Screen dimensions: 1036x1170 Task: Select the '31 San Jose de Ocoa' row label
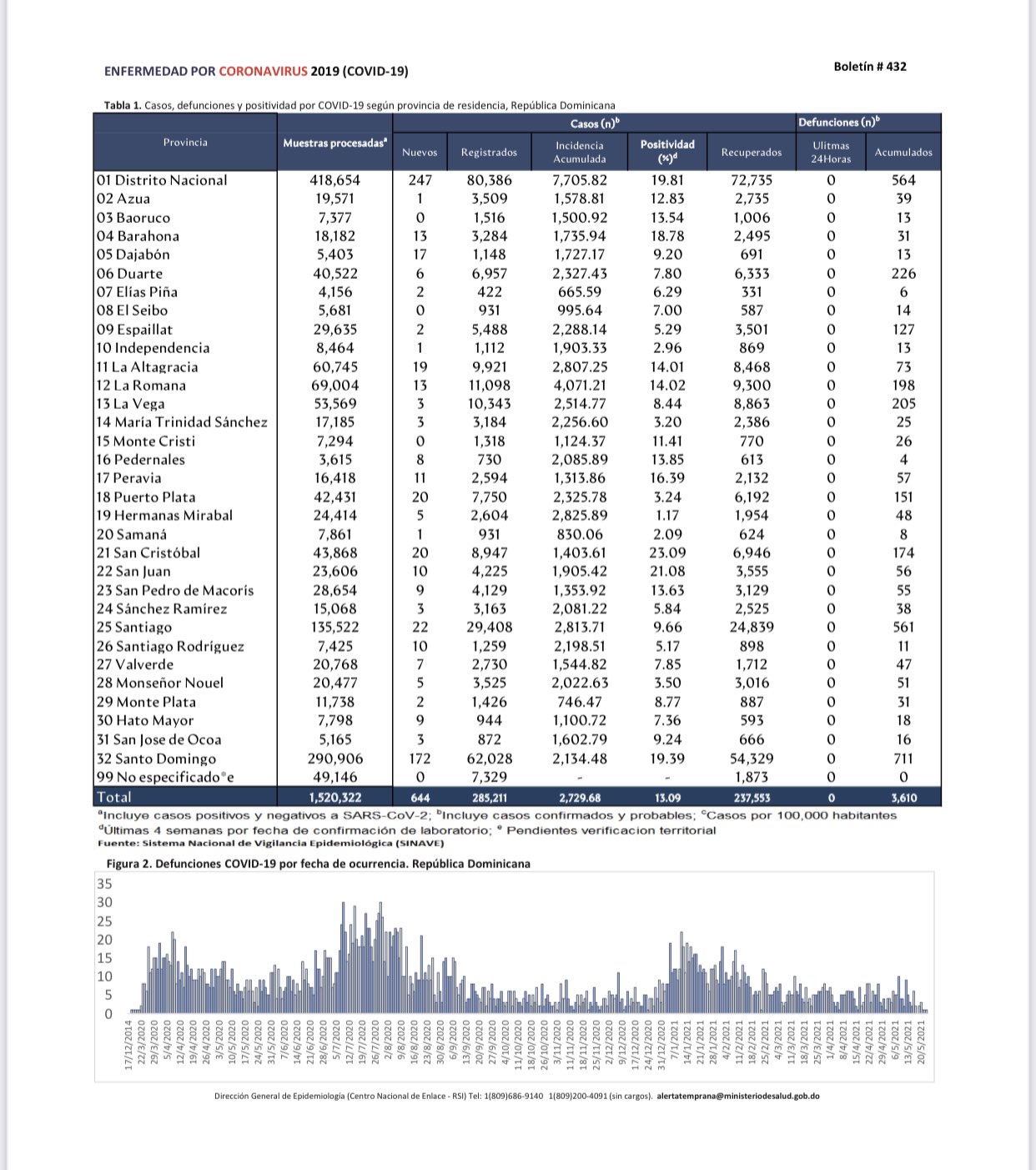click(x=159, y=740)
